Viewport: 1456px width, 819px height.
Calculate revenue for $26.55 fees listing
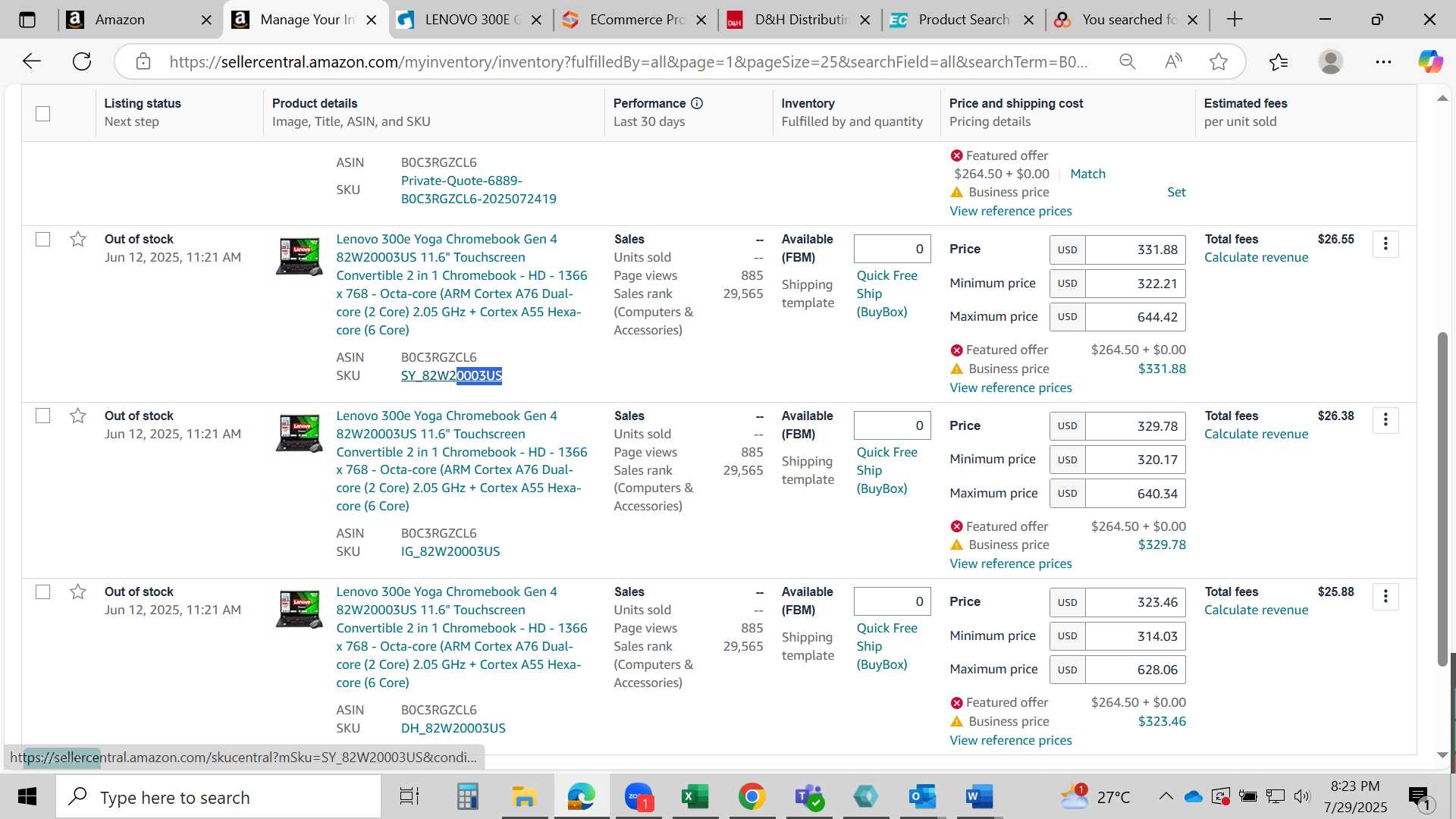click(x=1256, y=258)
